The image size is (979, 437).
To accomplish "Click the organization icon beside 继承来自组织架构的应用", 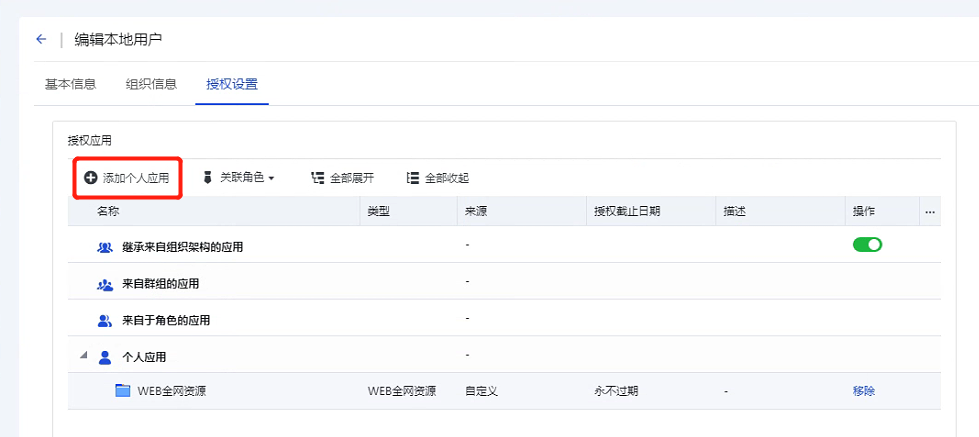I will coord(105,247).
